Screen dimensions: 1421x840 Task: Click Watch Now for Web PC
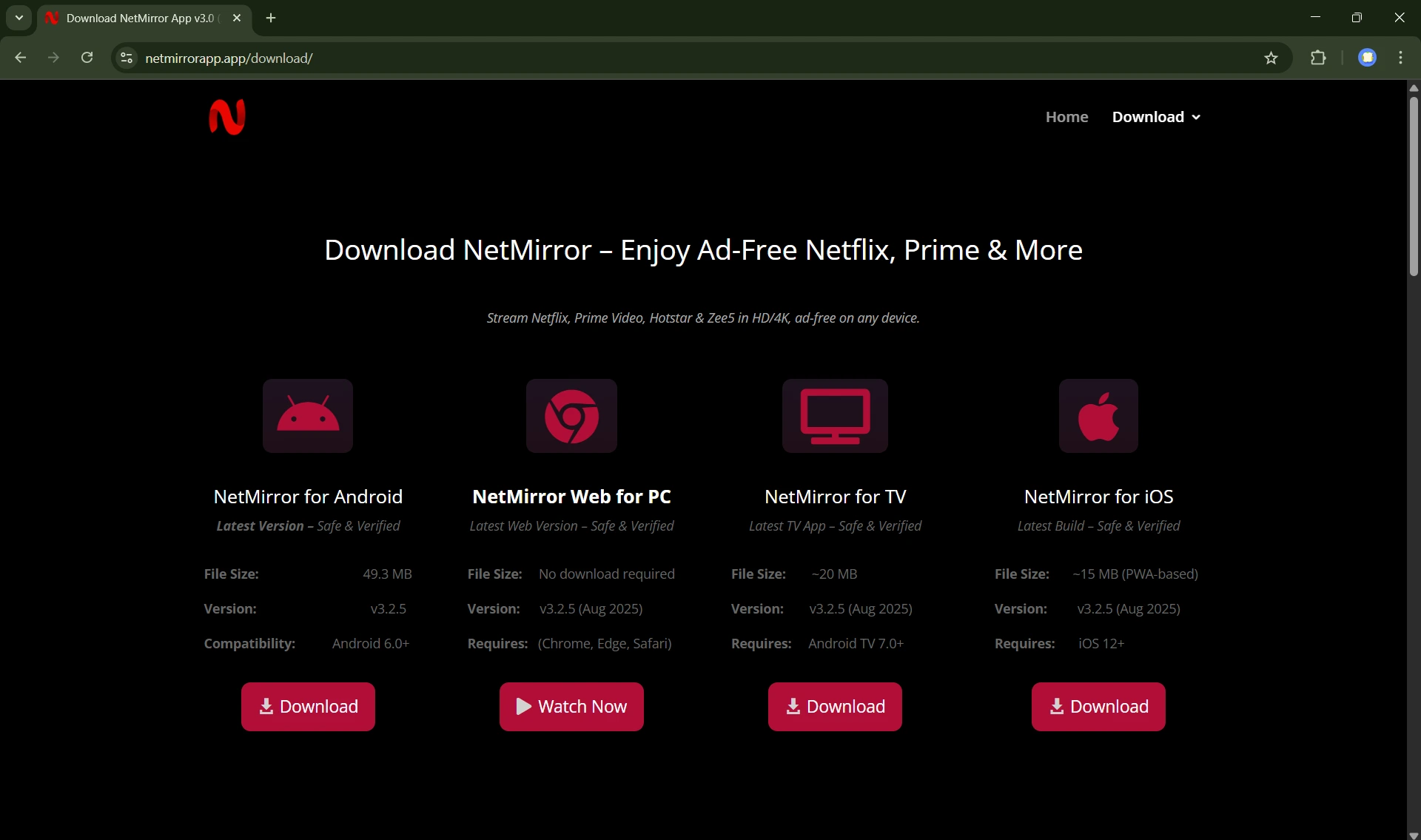(x=571, y=707)
